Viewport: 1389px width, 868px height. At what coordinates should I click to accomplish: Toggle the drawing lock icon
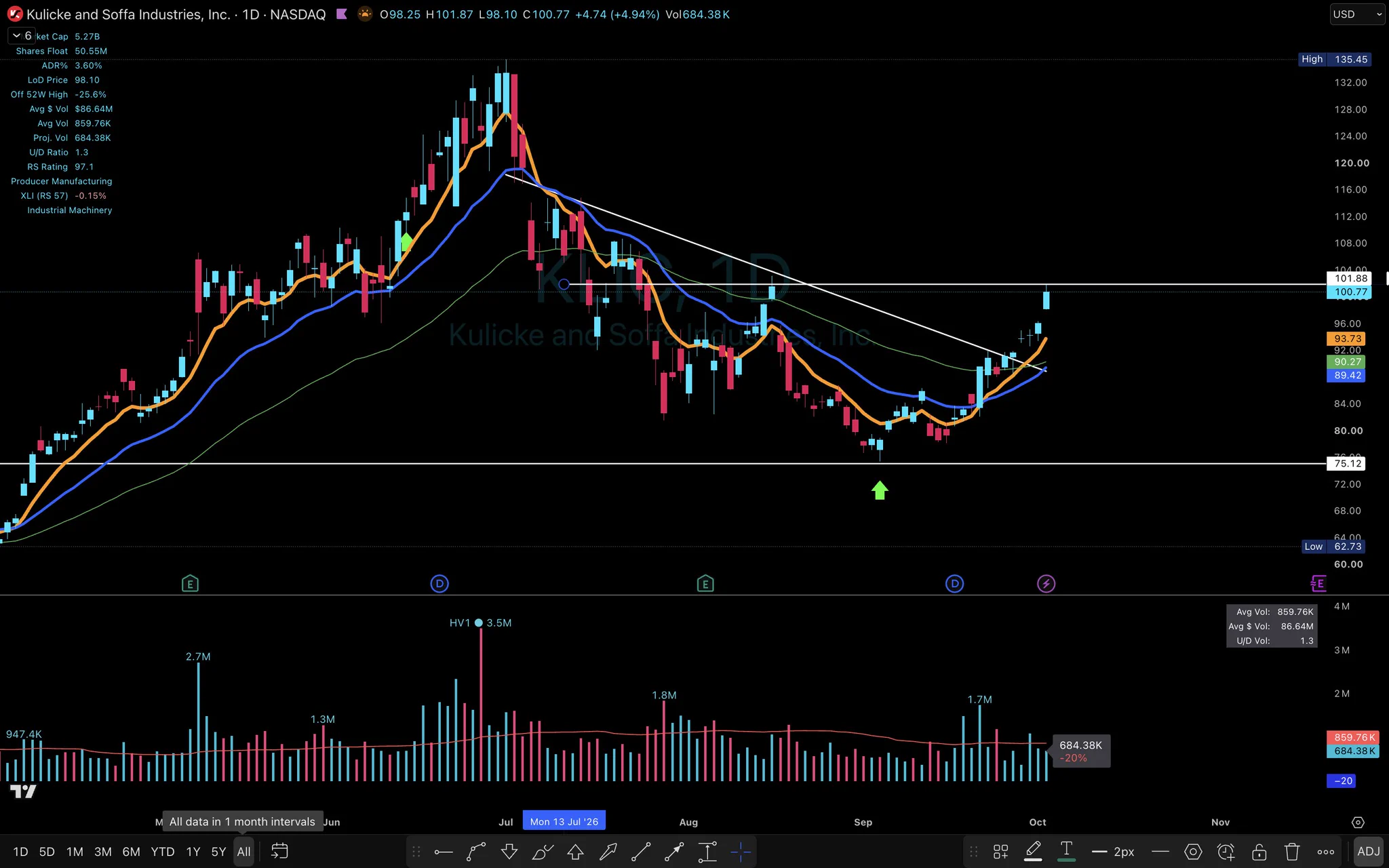point(1259,852)
